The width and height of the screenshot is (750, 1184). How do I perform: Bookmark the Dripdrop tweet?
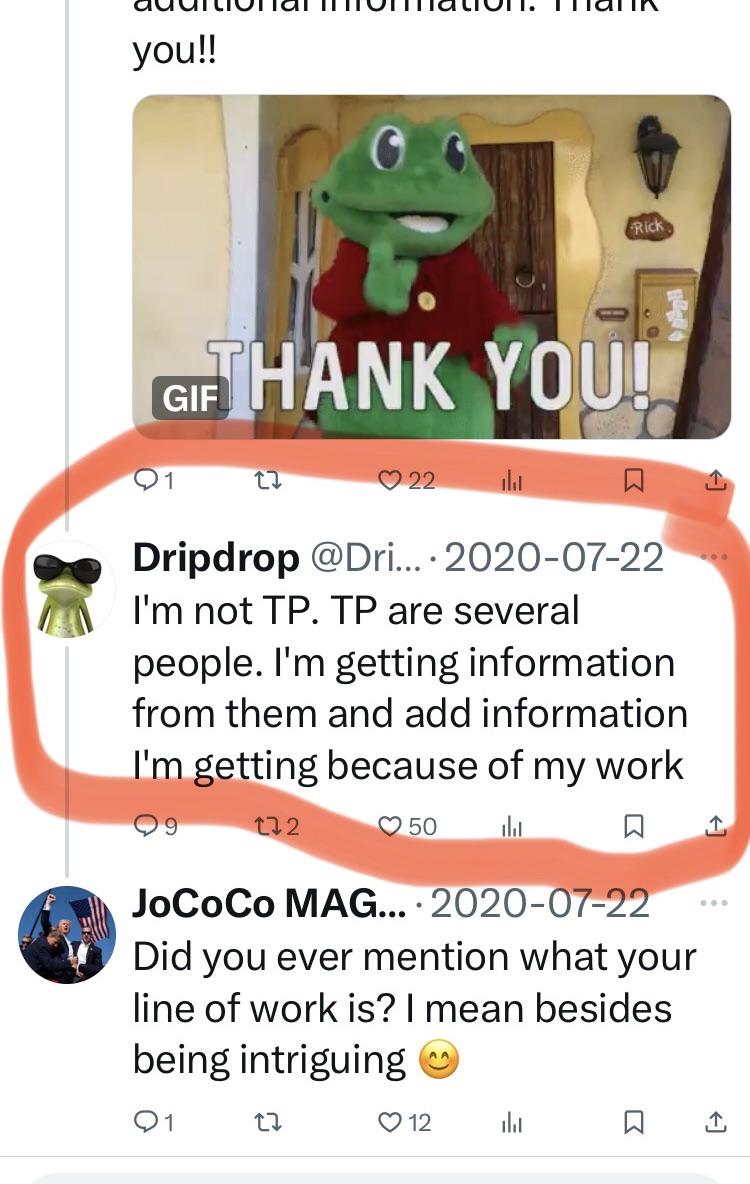(x=634, y=826)
